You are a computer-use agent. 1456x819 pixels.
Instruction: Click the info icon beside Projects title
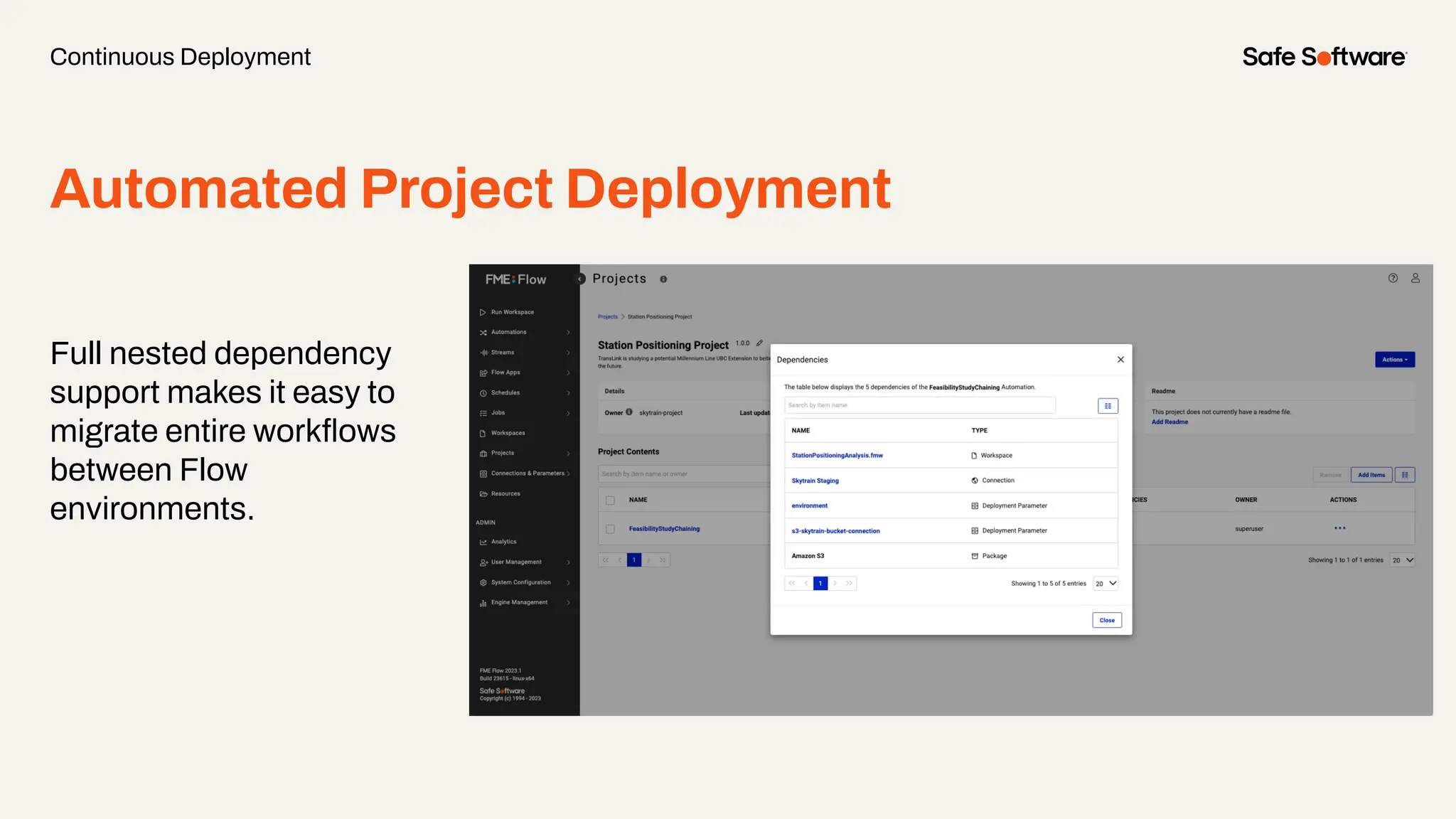point(663,279)
